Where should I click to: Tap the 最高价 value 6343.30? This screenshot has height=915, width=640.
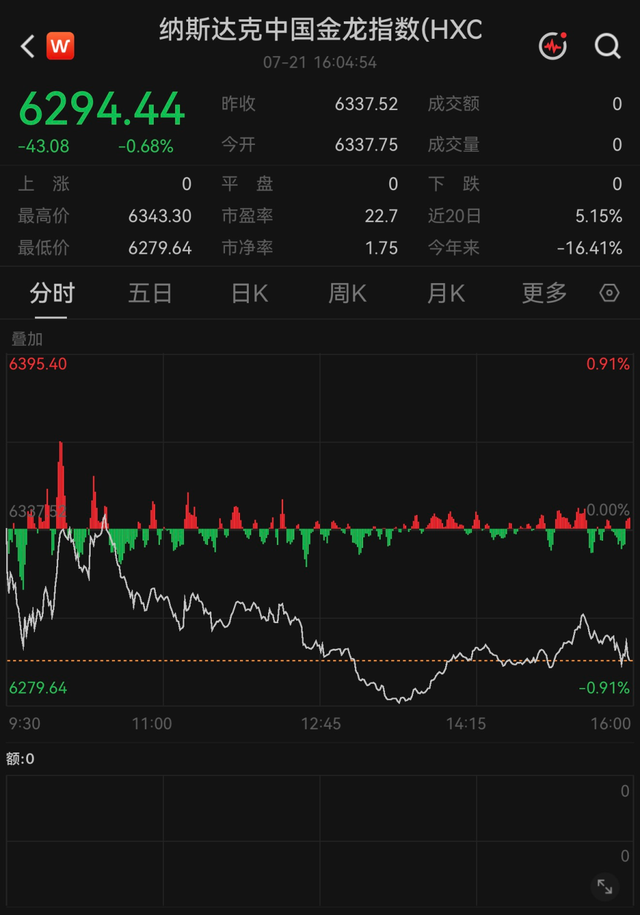[160, 216]
